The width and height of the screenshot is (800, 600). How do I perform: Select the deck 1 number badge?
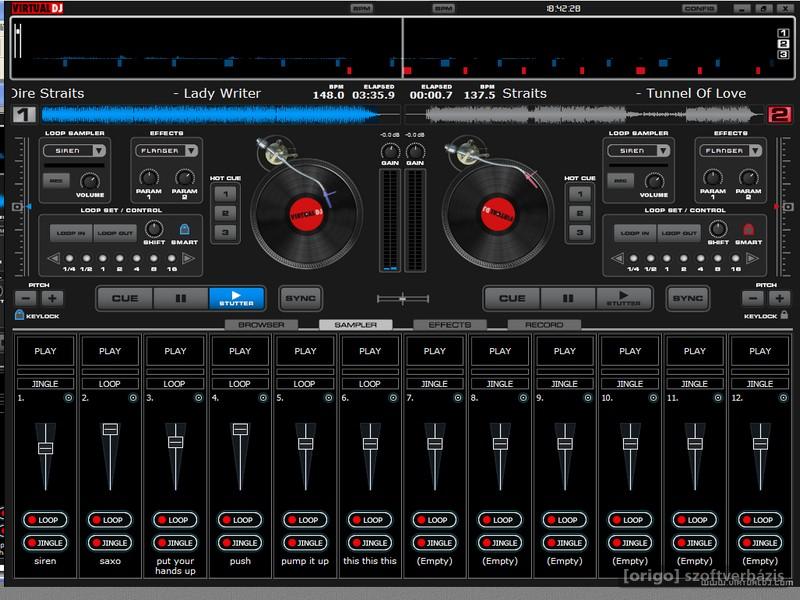tap(24, 115)
